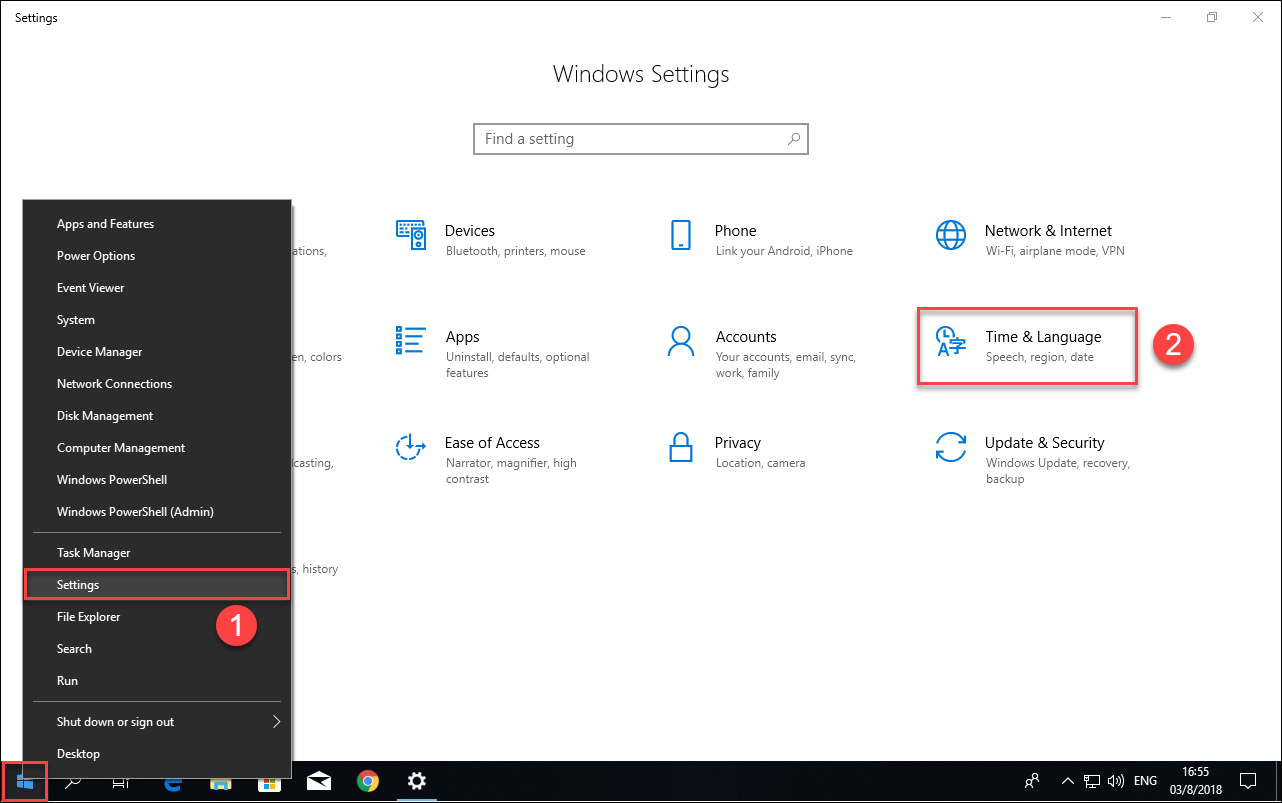Viewport: 1282px width, 803px height.
Task: Open Network & Internet category title
Action: point(1048,231)
